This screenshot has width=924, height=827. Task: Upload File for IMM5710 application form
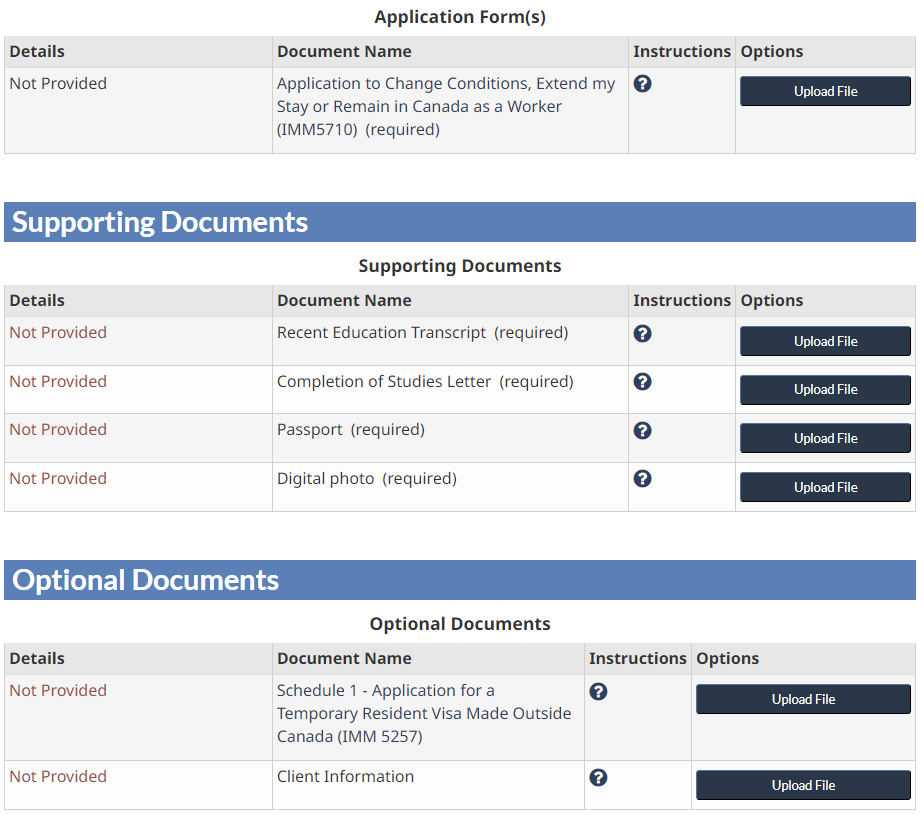pos(825,91)
